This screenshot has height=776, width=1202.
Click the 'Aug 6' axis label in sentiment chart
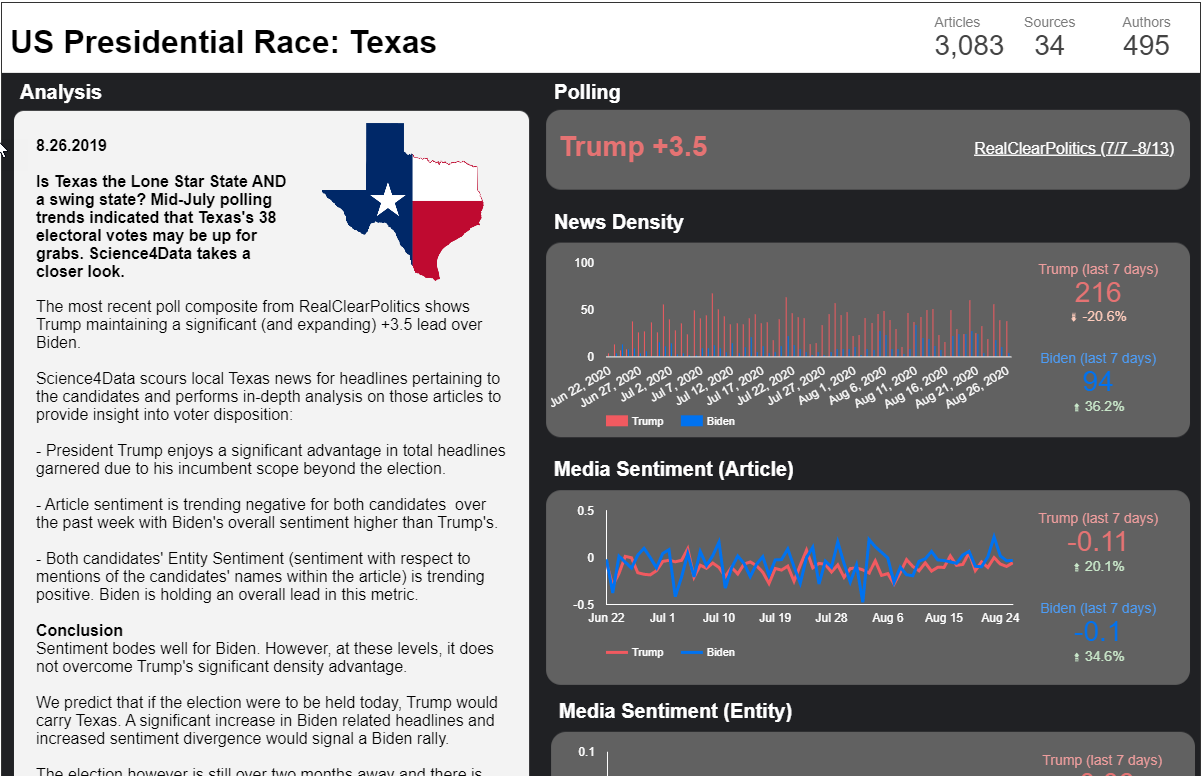888,618
